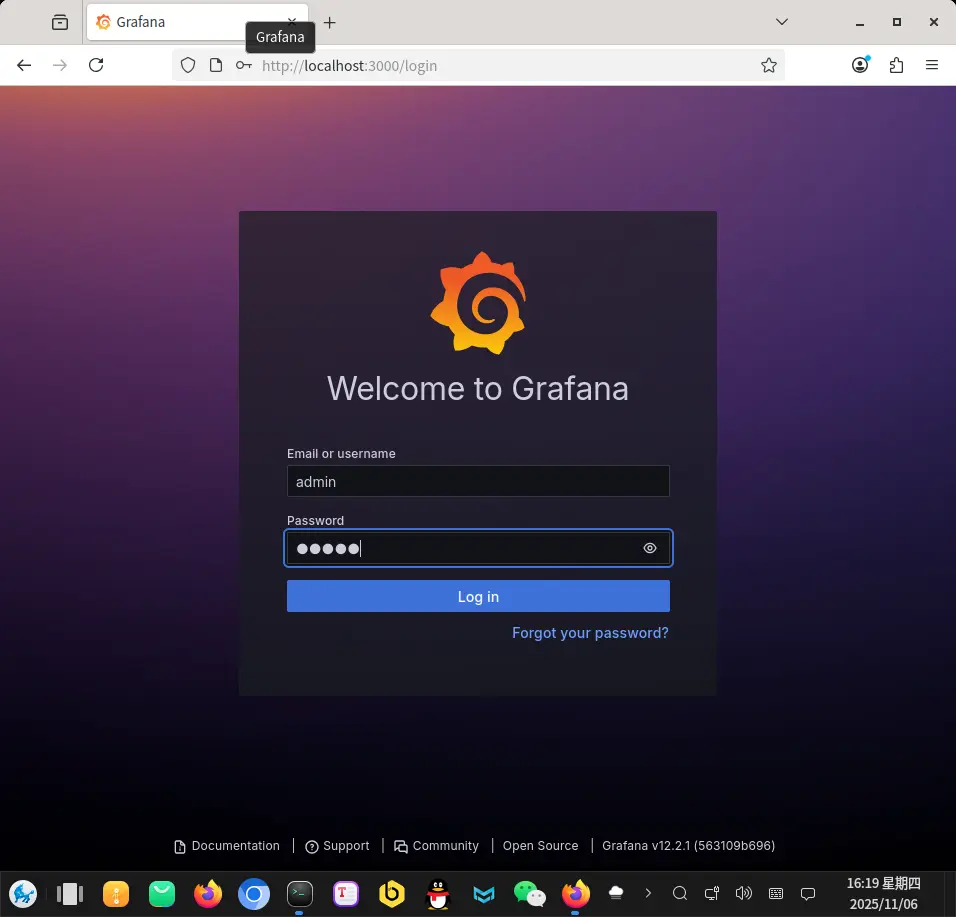Image resolution: width=956 pixels, height=917 pixels.
Task: Minimize the Firefox window
Action: pyautogui.click(x=860, y=23)
